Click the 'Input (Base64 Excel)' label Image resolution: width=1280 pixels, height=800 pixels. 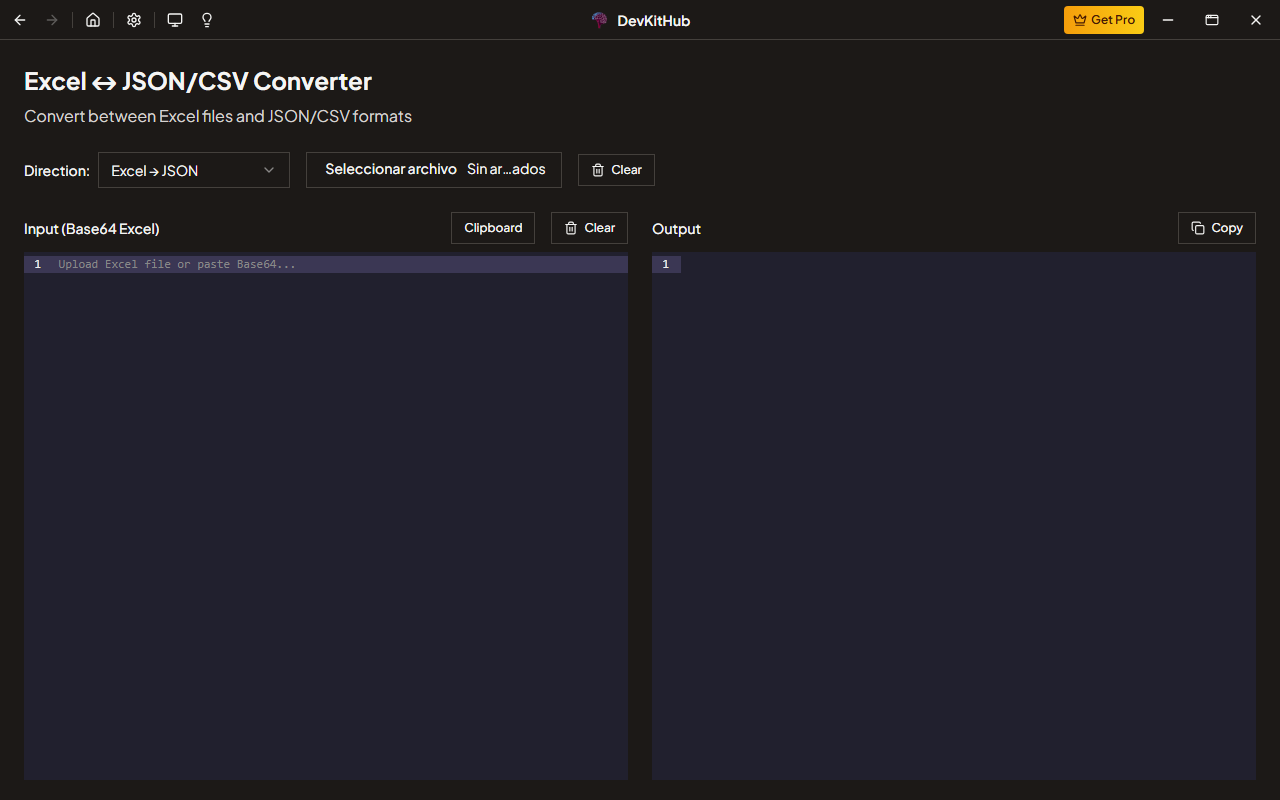coord(92,229)
